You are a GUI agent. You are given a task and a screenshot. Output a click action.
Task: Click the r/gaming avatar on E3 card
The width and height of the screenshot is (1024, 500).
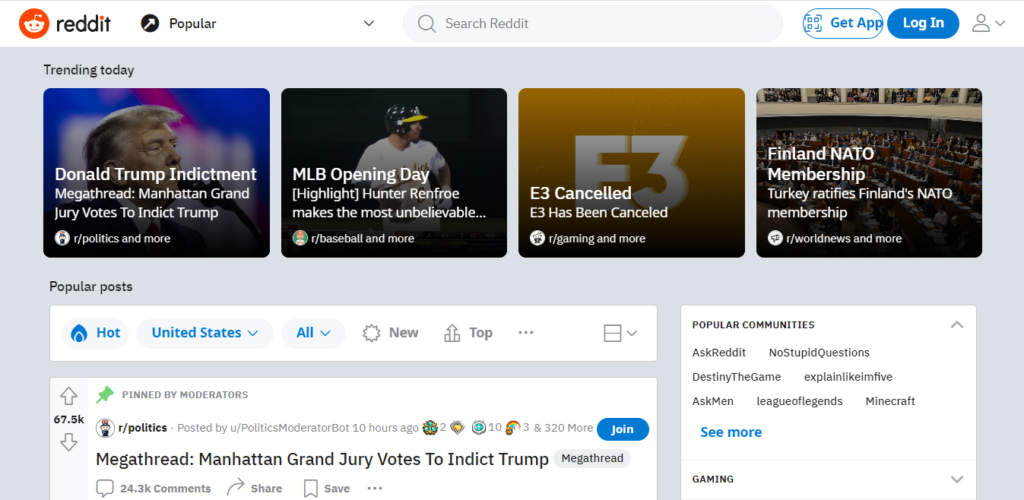[537, 238]
